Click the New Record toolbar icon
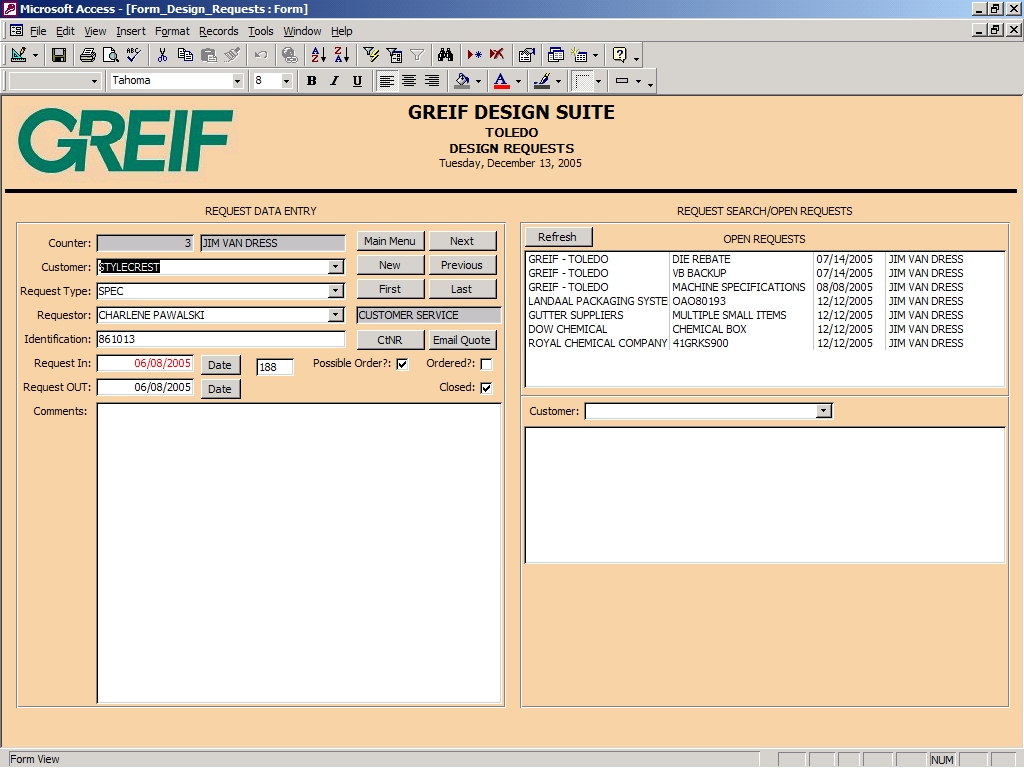This screenshot has height=768, width=1024. [474, 55]
